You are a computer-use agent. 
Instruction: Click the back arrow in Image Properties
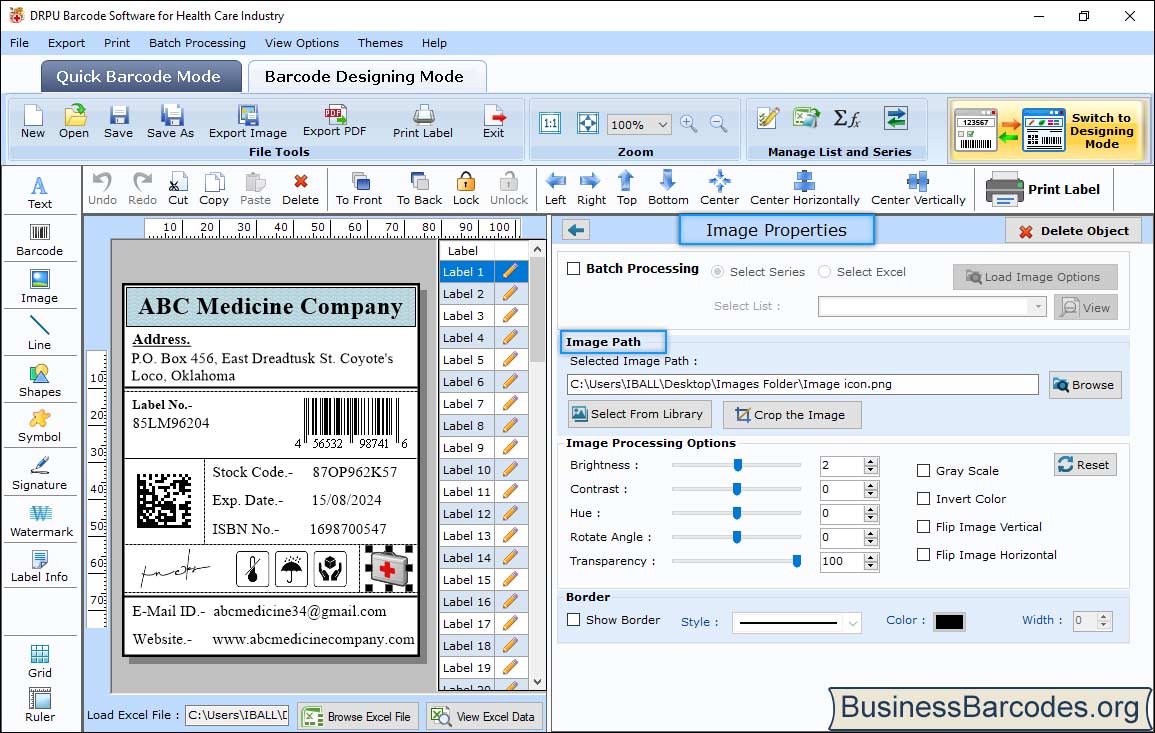coord(576,231)
